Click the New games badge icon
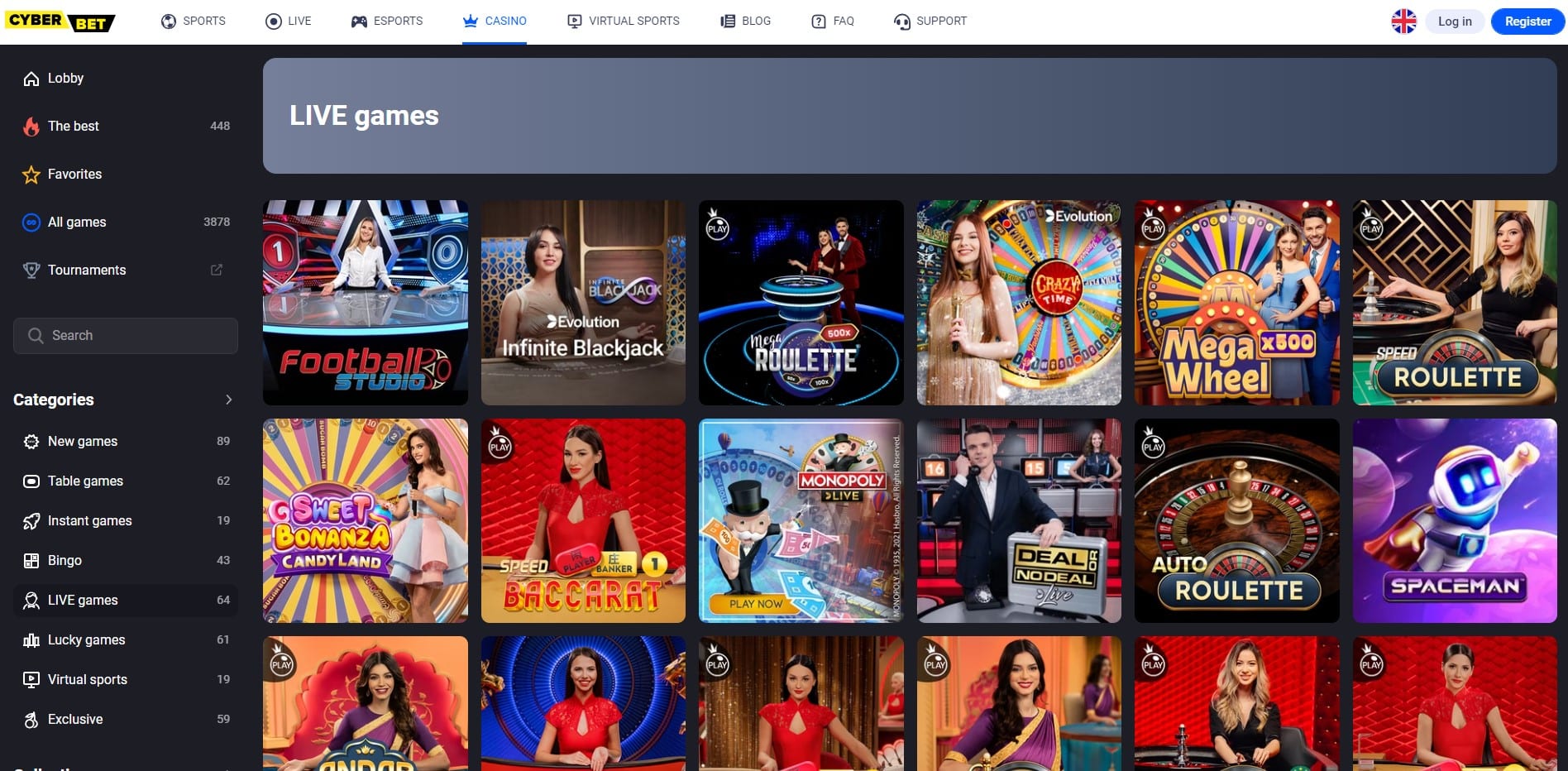 pos(31,442)
